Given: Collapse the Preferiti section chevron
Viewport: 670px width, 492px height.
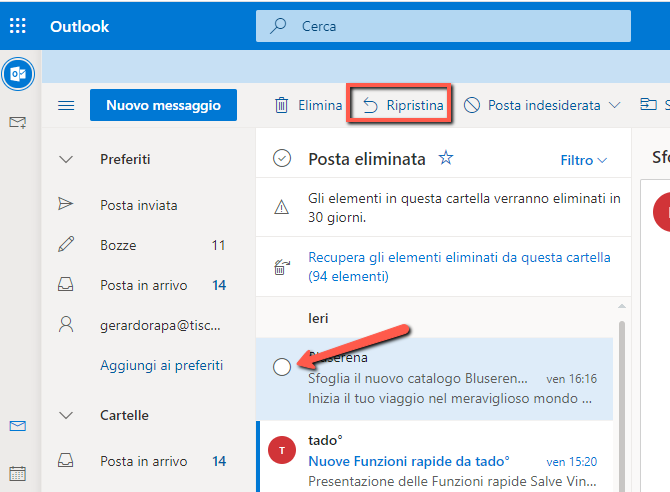Looking at the screenshot, I should (x=66, y=159).
